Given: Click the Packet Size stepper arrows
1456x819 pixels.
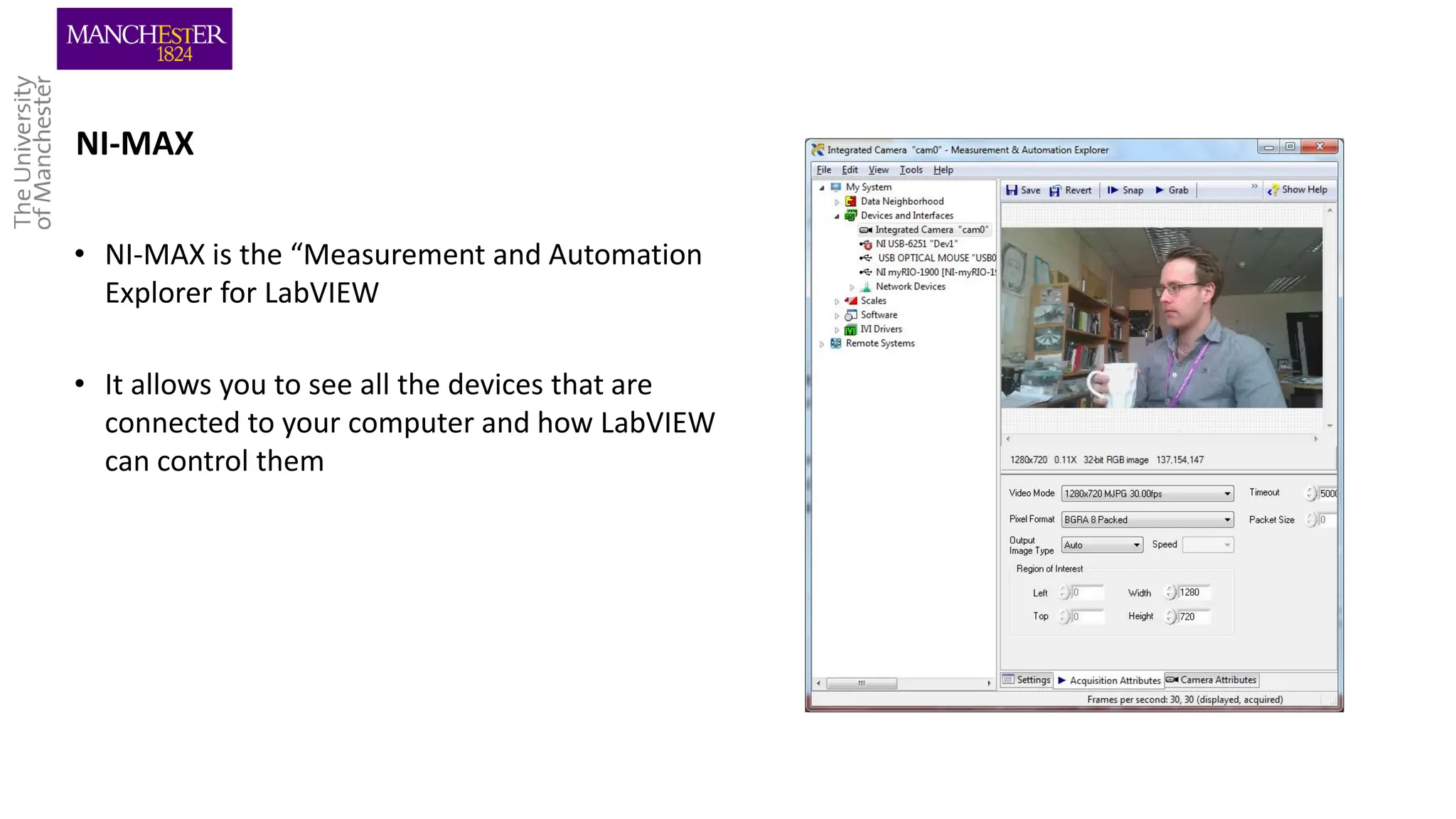Looking at the screenshot, I should (x=1311, y=520).
